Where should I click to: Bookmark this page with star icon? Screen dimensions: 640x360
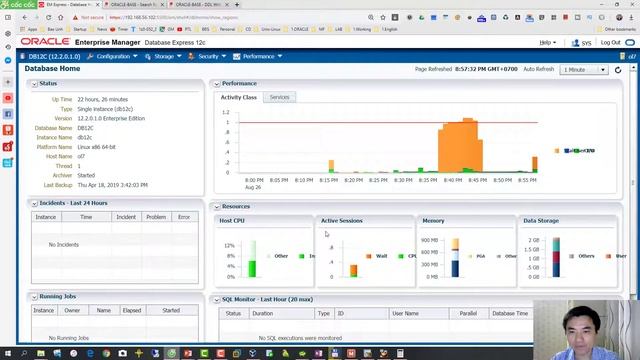383,18
